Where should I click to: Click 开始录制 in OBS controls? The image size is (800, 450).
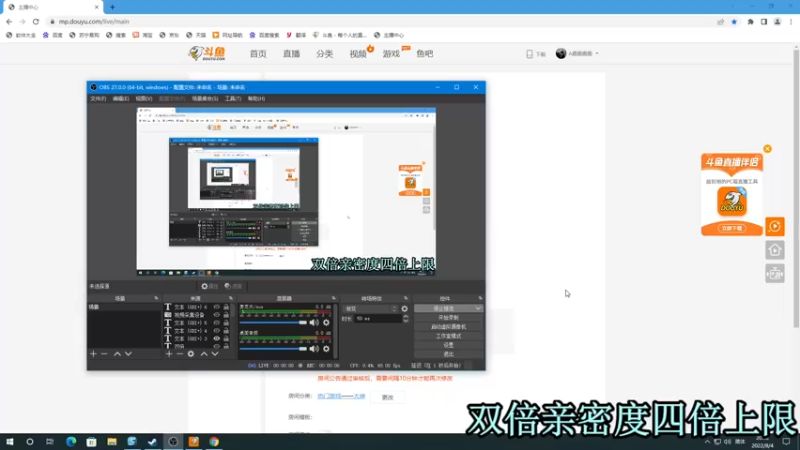(448, 317)
